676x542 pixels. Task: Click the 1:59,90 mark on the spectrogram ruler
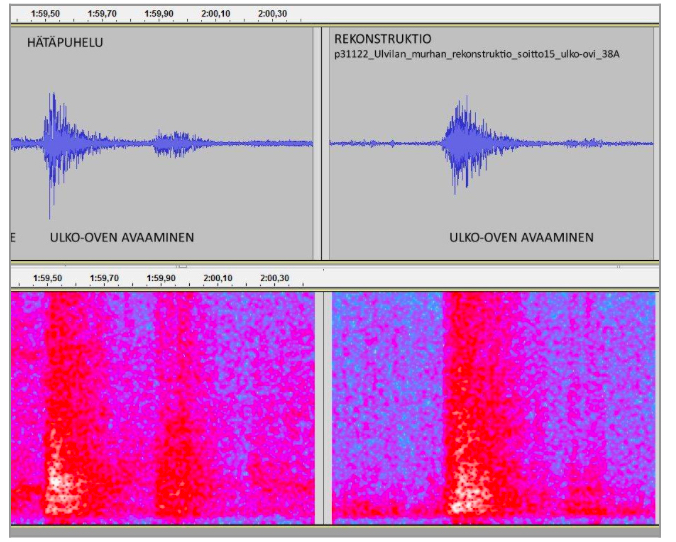click(161, 278)
